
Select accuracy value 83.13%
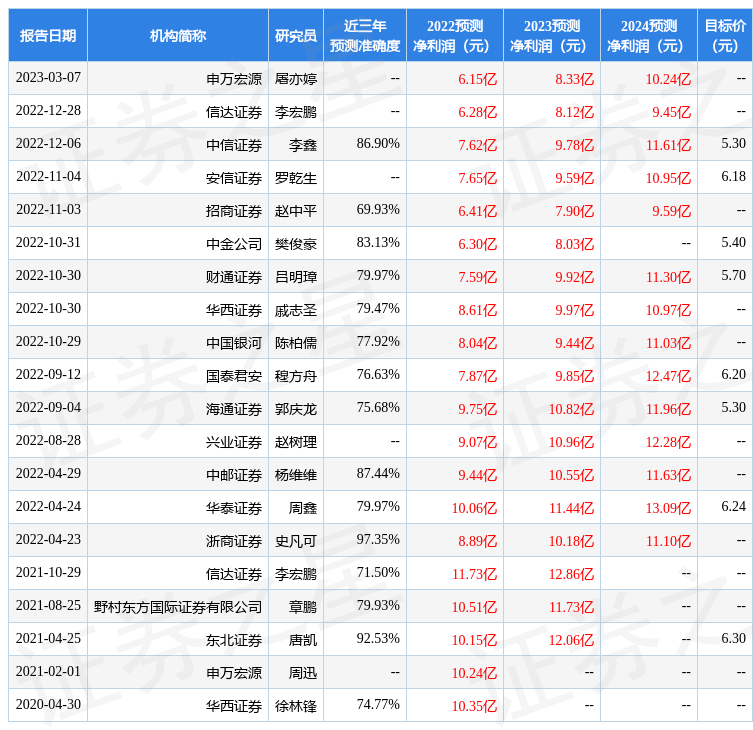378,243
